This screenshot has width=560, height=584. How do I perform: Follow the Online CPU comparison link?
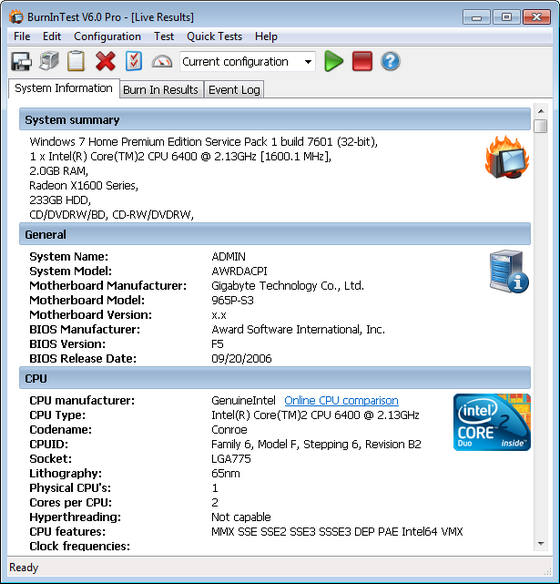pyautogui.click(x=341, y=400)
